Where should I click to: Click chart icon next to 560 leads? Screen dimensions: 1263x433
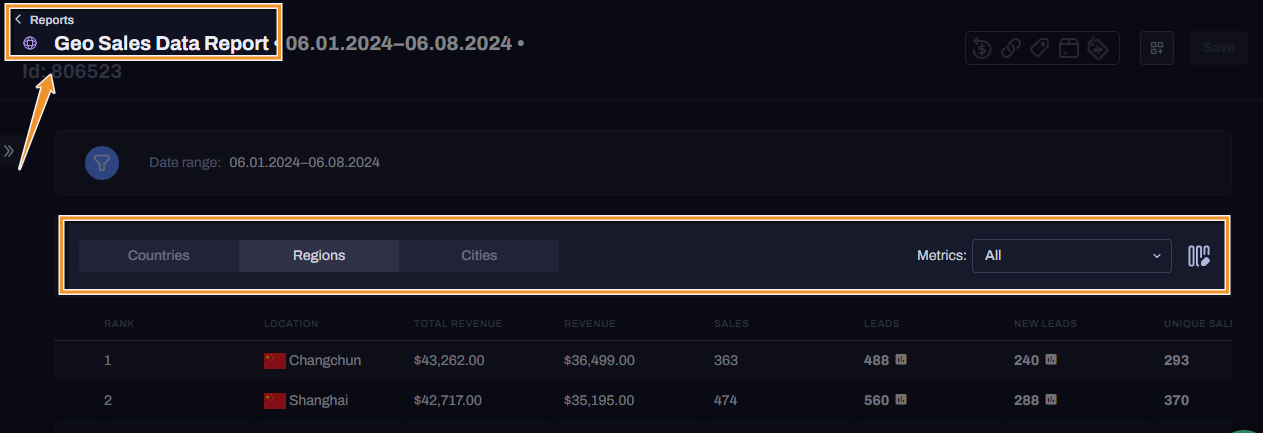(901, 400)
